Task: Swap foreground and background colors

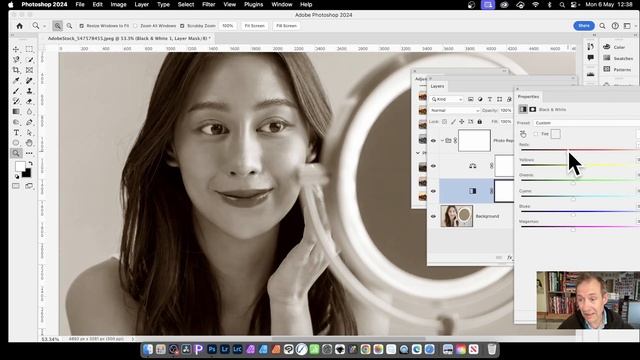Action: tap(30, 163)
